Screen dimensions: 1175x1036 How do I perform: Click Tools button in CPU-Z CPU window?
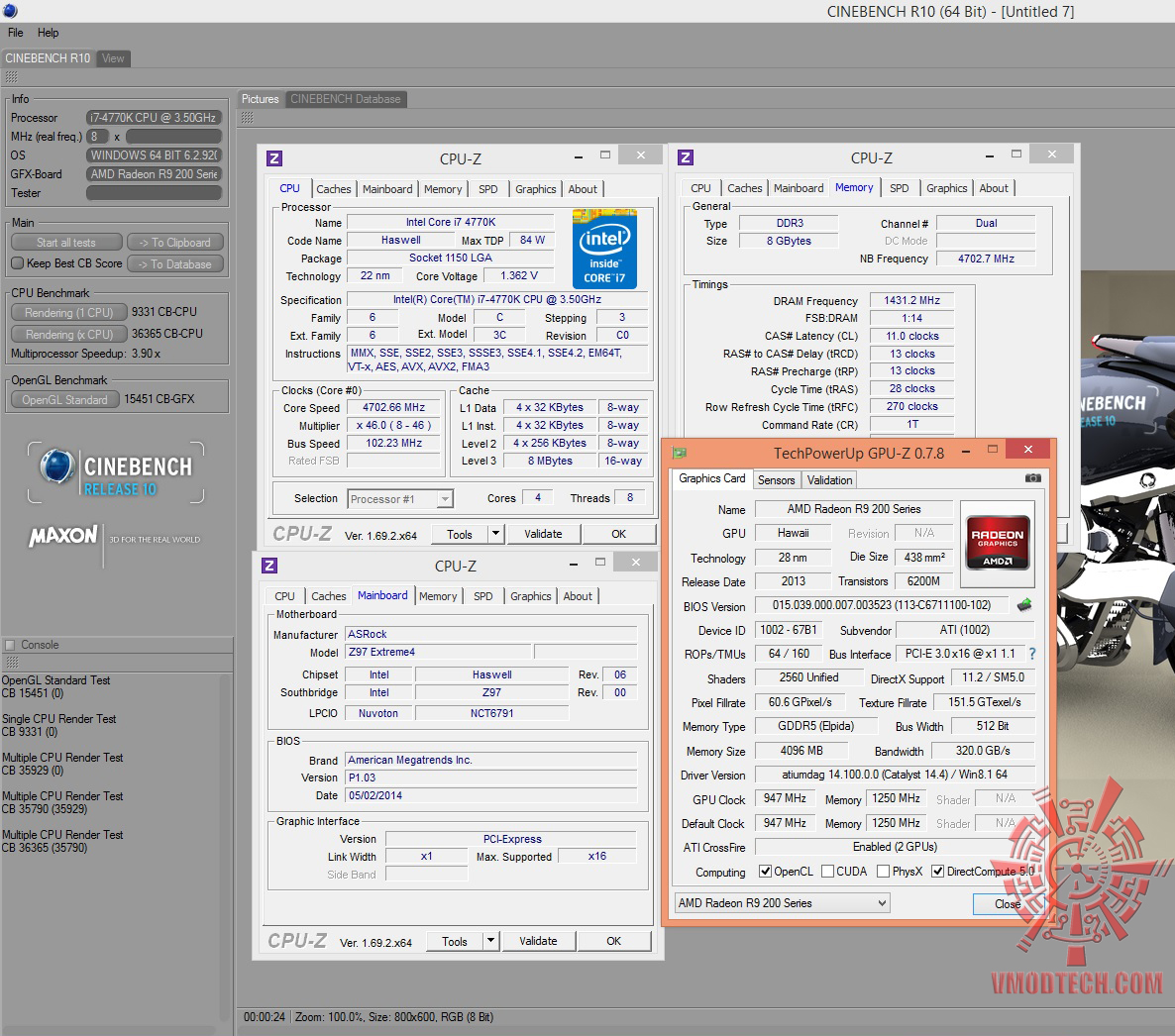tap(460, 534)
